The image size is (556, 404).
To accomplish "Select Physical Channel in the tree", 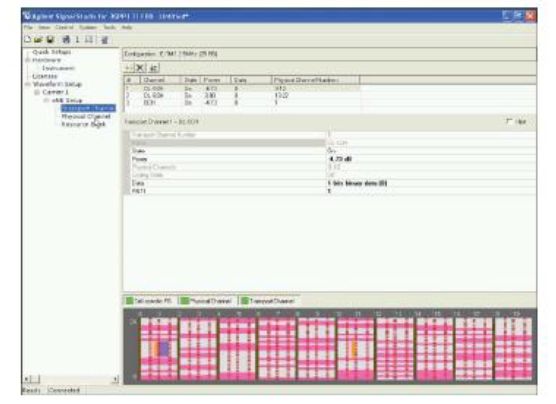I will coord(86,116).
